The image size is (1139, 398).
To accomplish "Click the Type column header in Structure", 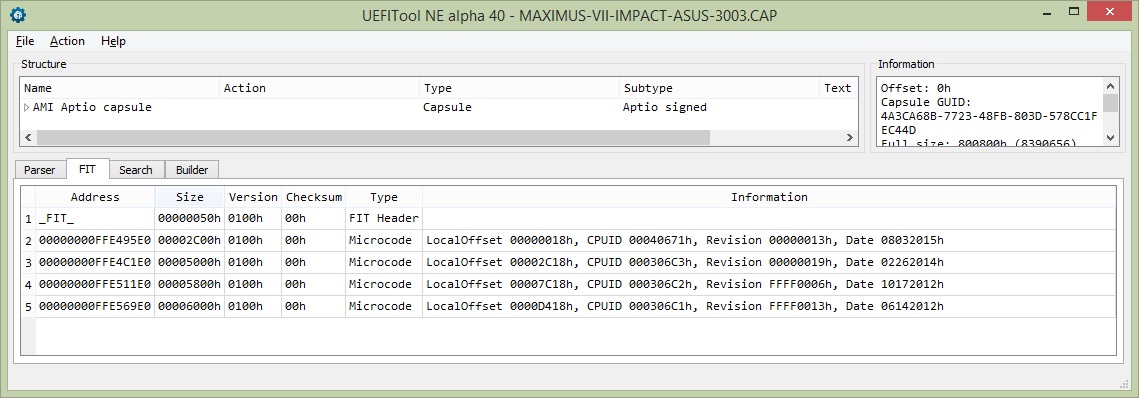I will (x=519, y=88).
